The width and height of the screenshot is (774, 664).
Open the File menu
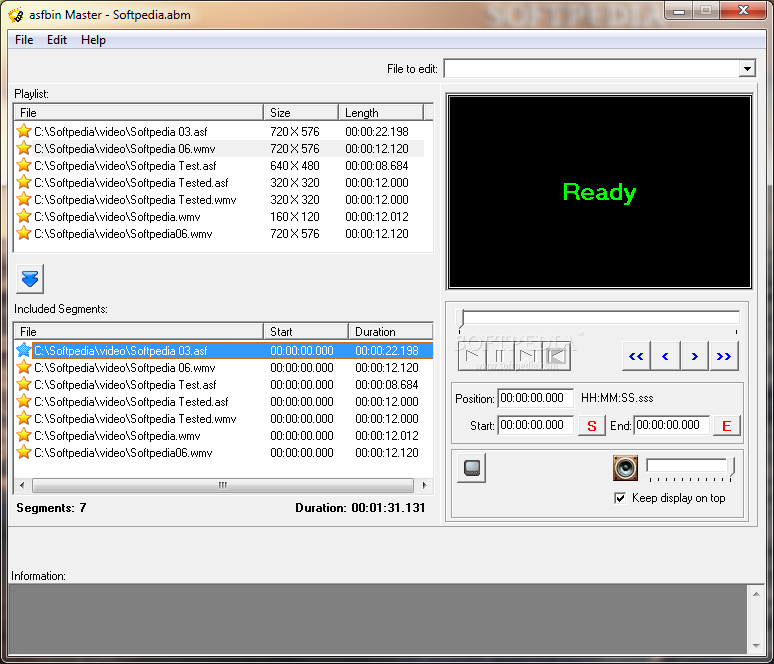click(x=24, y=40)
